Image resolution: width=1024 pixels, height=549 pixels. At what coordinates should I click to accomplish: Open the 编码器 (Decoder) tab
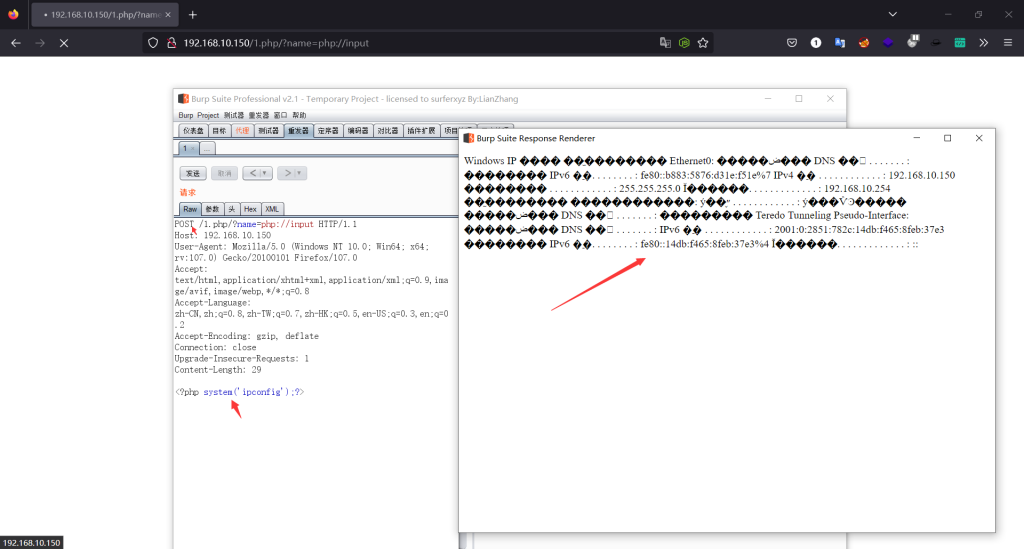tap(358, 131)
